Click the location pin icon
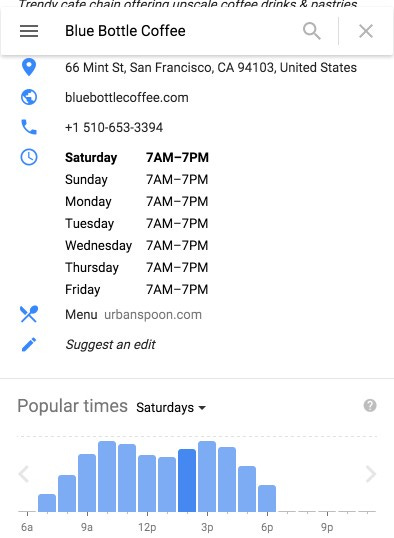The width and height of the screenshot is (394, 538). (x=29, y=67)
